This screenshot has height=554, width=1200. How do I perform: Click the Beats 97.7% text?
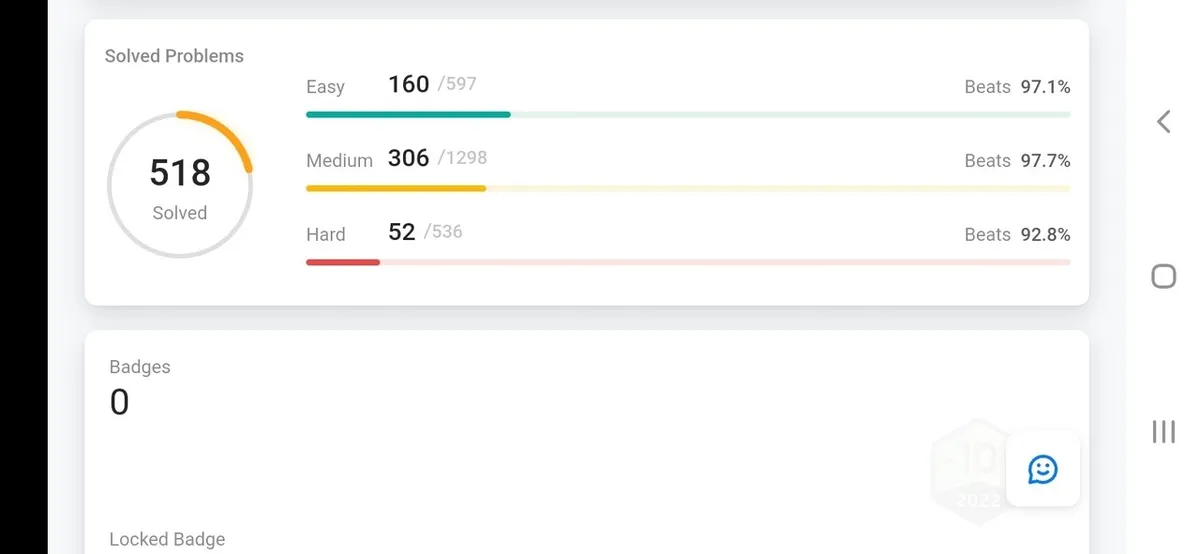coord(1017,161)
